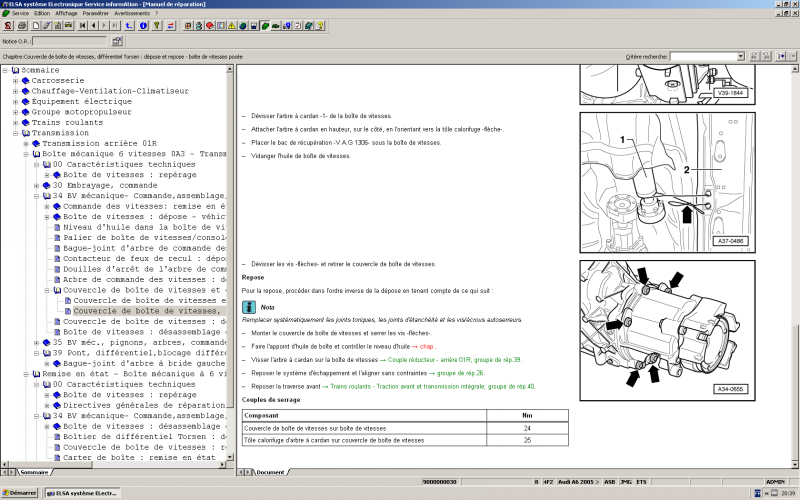Image resolution: width=800 pixels, height=500 pixels.
Task: Click the icon button beside Notice O.R. field
Action: [x=117, y=42]
